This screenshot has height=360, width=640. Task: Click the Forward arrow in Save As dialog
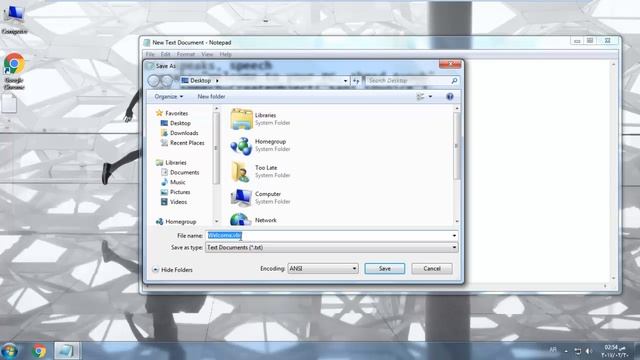click(167, 81)
